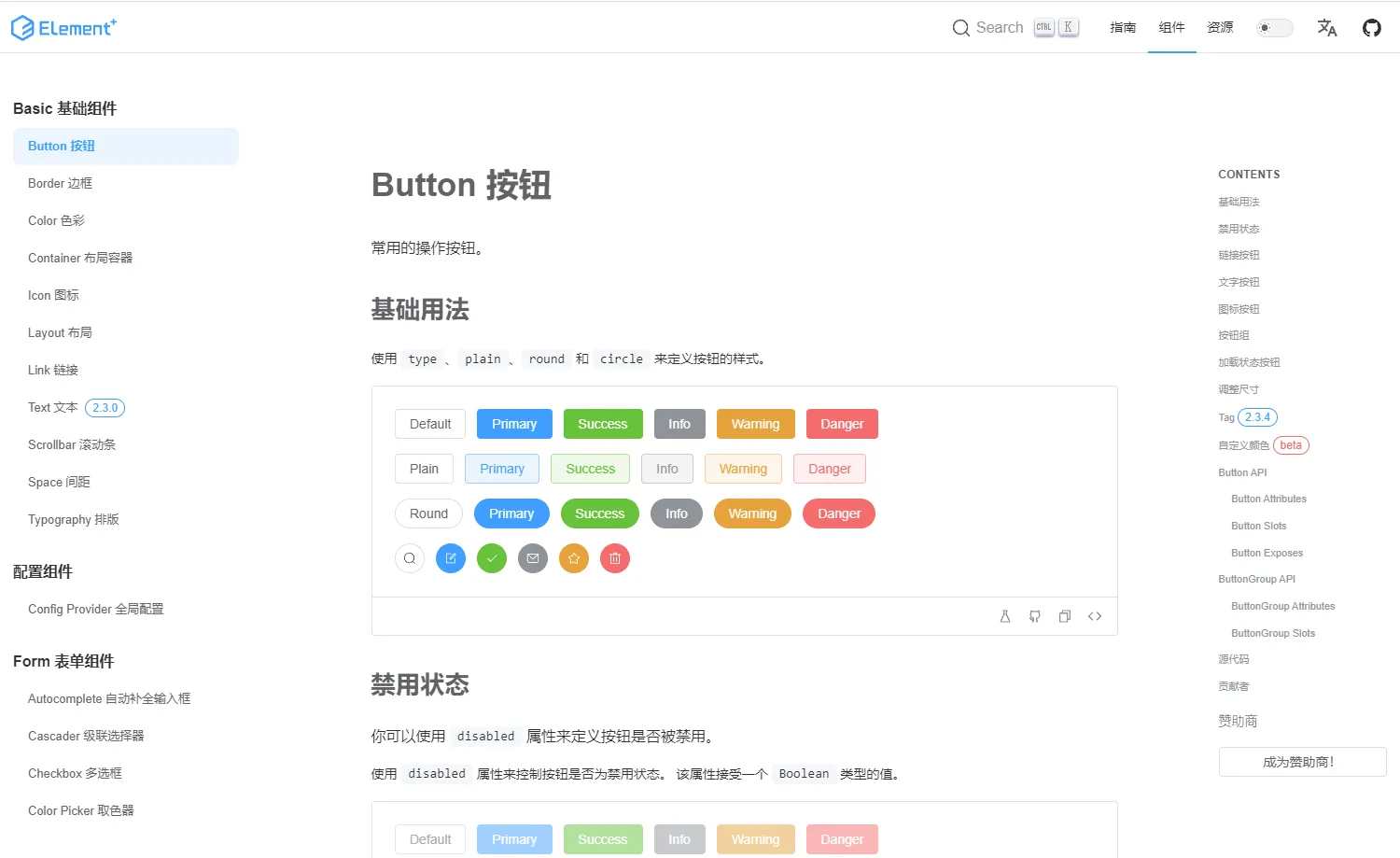Click the circular search icon button
The image size is (1400, 858).
coord(410,558)
